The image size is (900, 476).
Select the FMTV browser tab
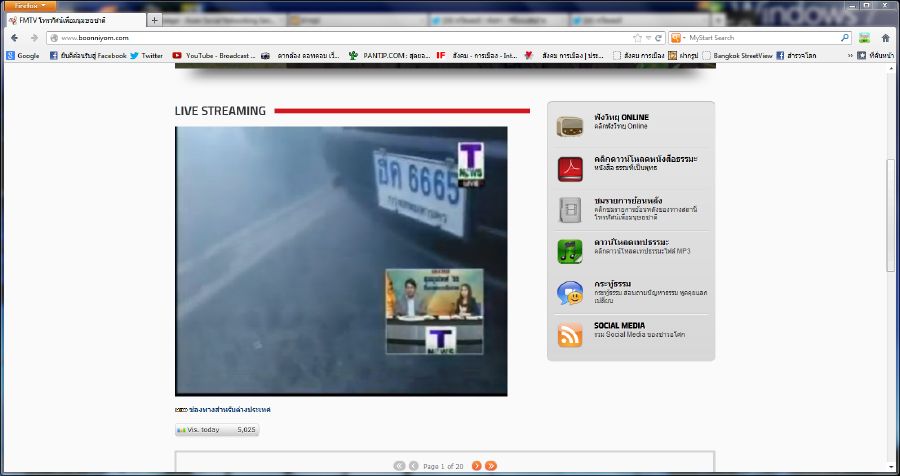tap(75, 20)
